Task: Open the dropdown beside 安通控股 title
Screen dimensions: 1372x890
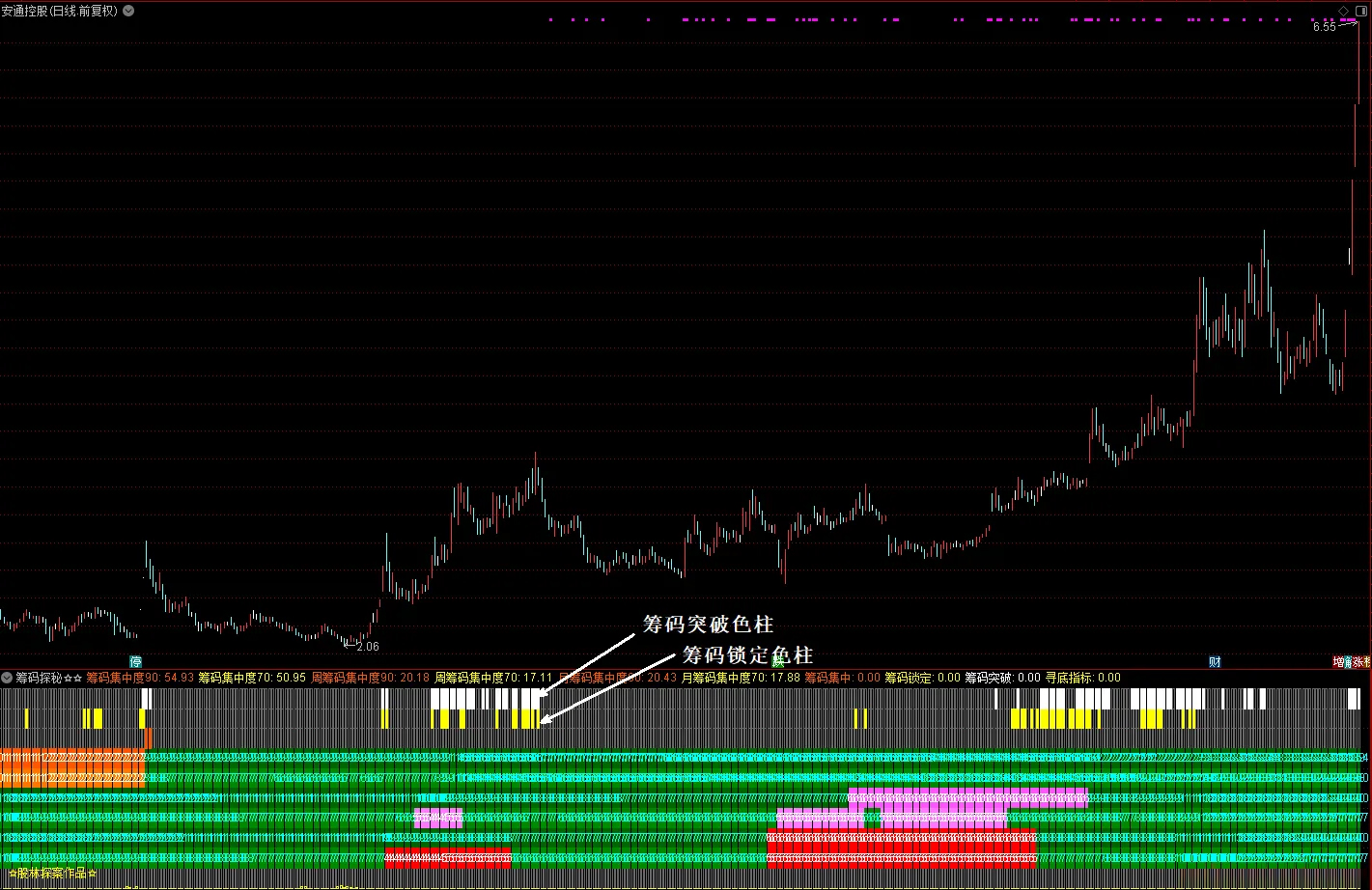Action: coord(128,11)
